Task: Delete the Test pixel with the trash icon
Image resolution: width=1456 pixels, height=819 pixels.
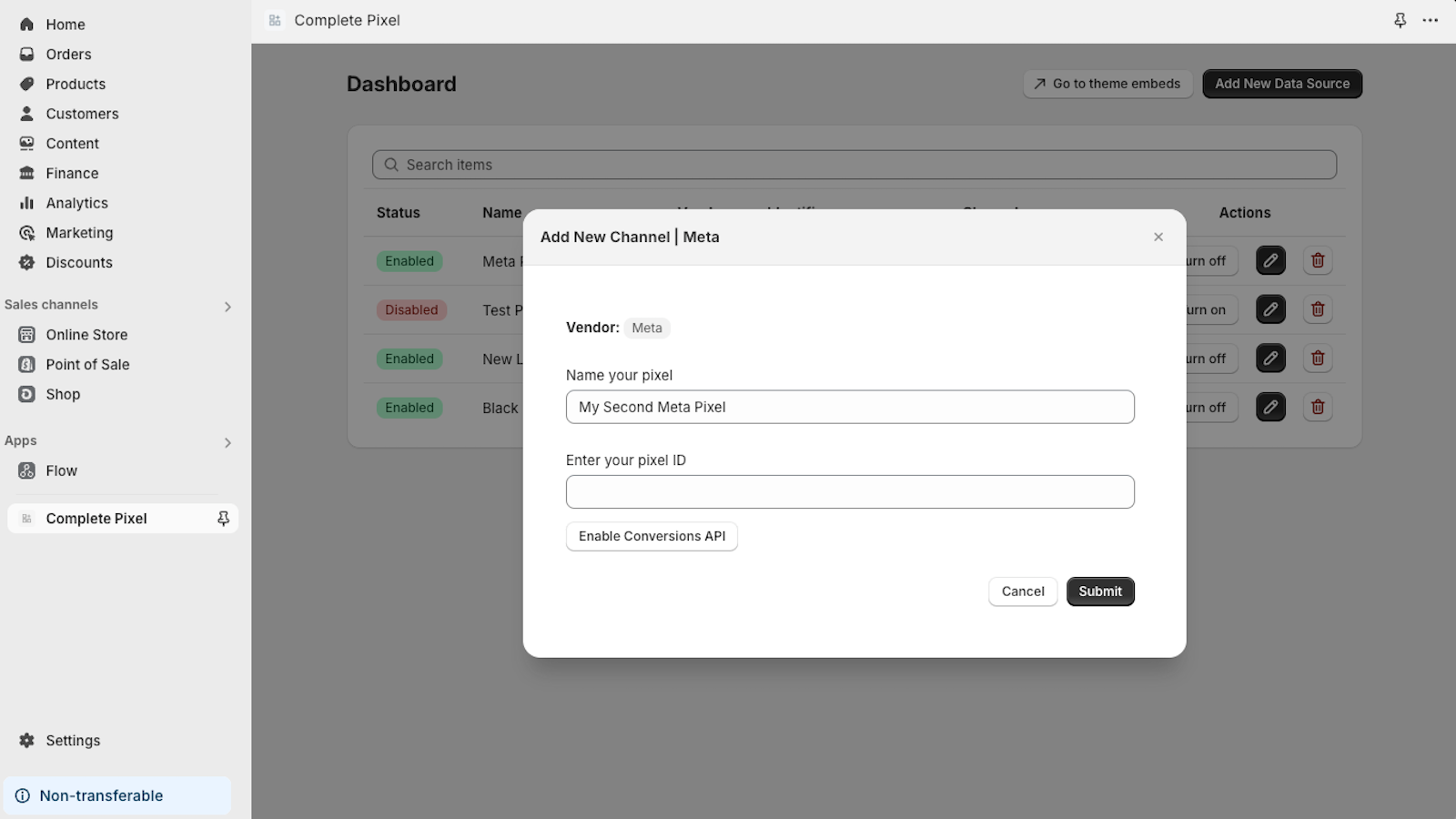Action: pos(1318,309)
